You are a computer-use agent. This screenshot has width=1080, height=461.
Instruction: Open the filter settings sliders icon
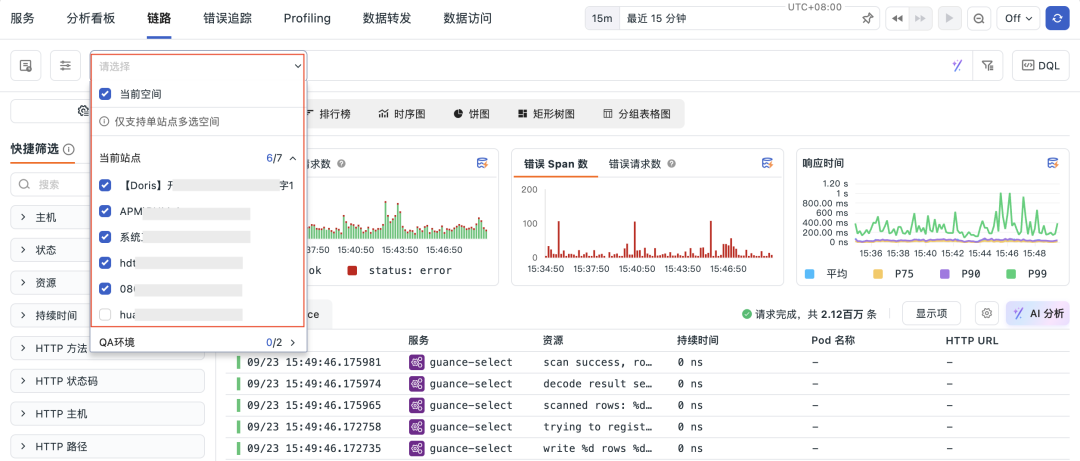(65, 65)
